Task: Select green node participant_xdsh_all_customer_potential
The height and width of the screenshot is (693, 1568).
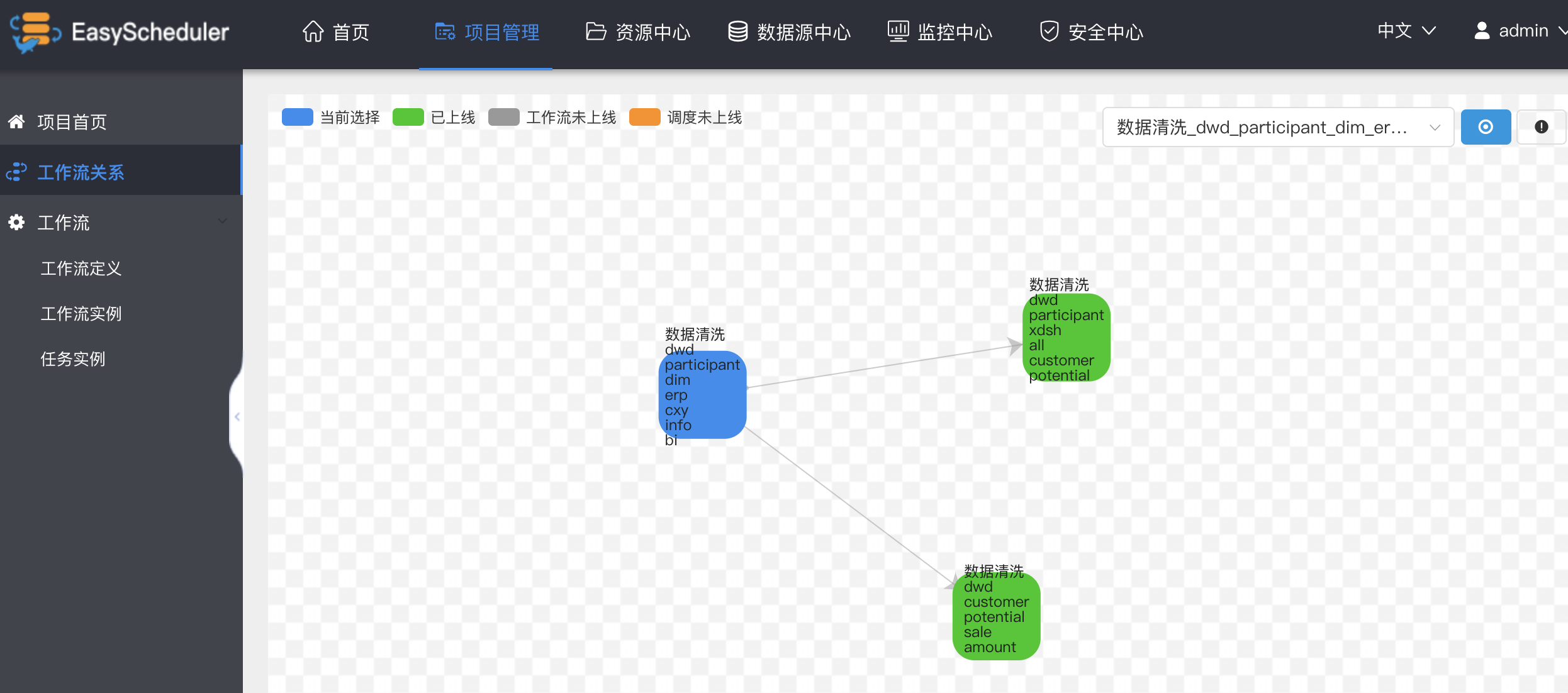Action: click(1067, 337)
